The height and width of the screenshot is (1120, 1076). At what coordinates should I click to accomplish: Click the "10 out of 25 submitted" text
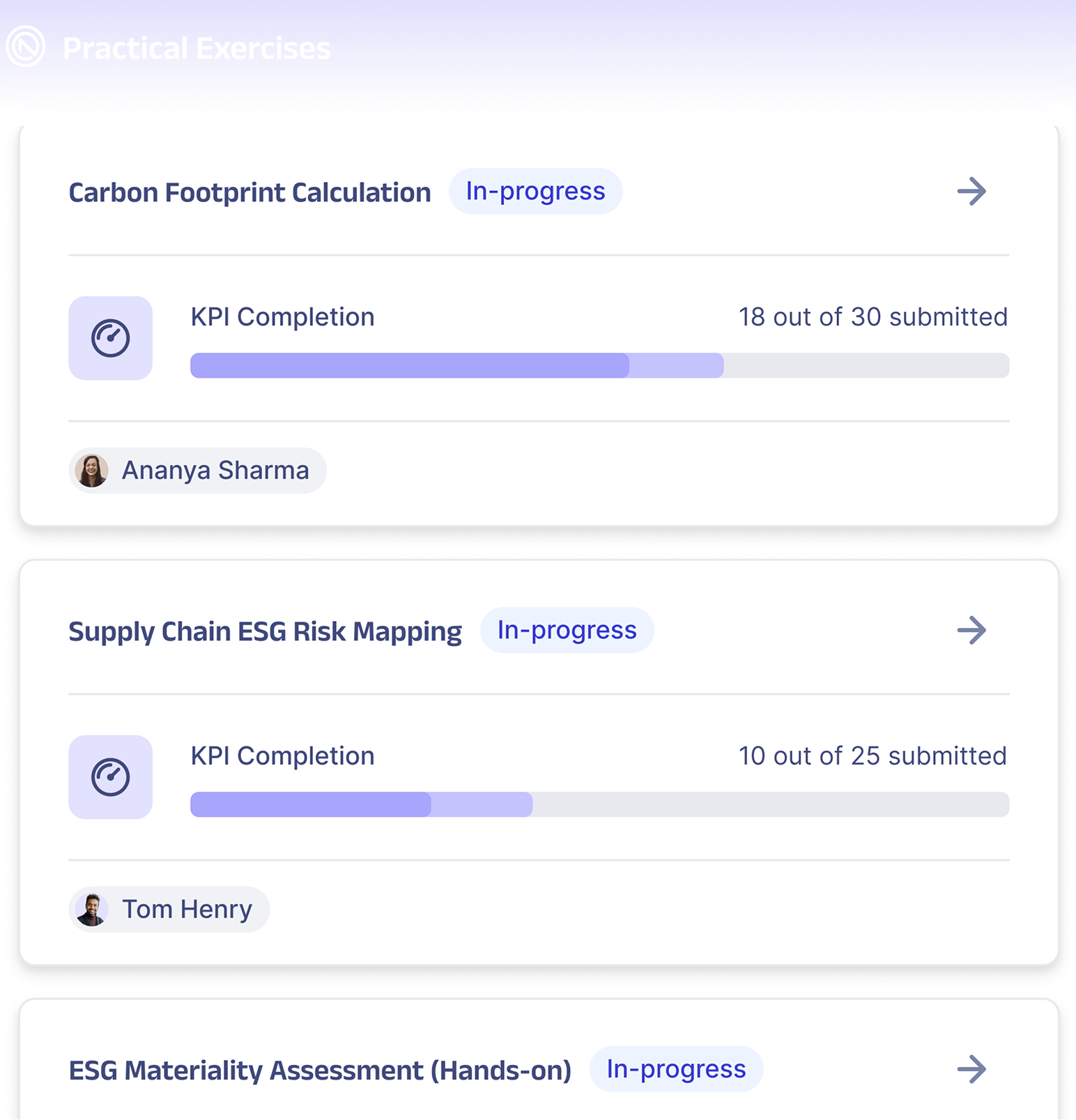[x=873, y=756]
